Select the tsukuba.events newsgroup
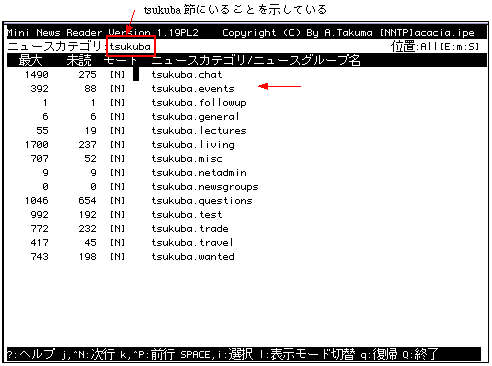 pos(193,88)
